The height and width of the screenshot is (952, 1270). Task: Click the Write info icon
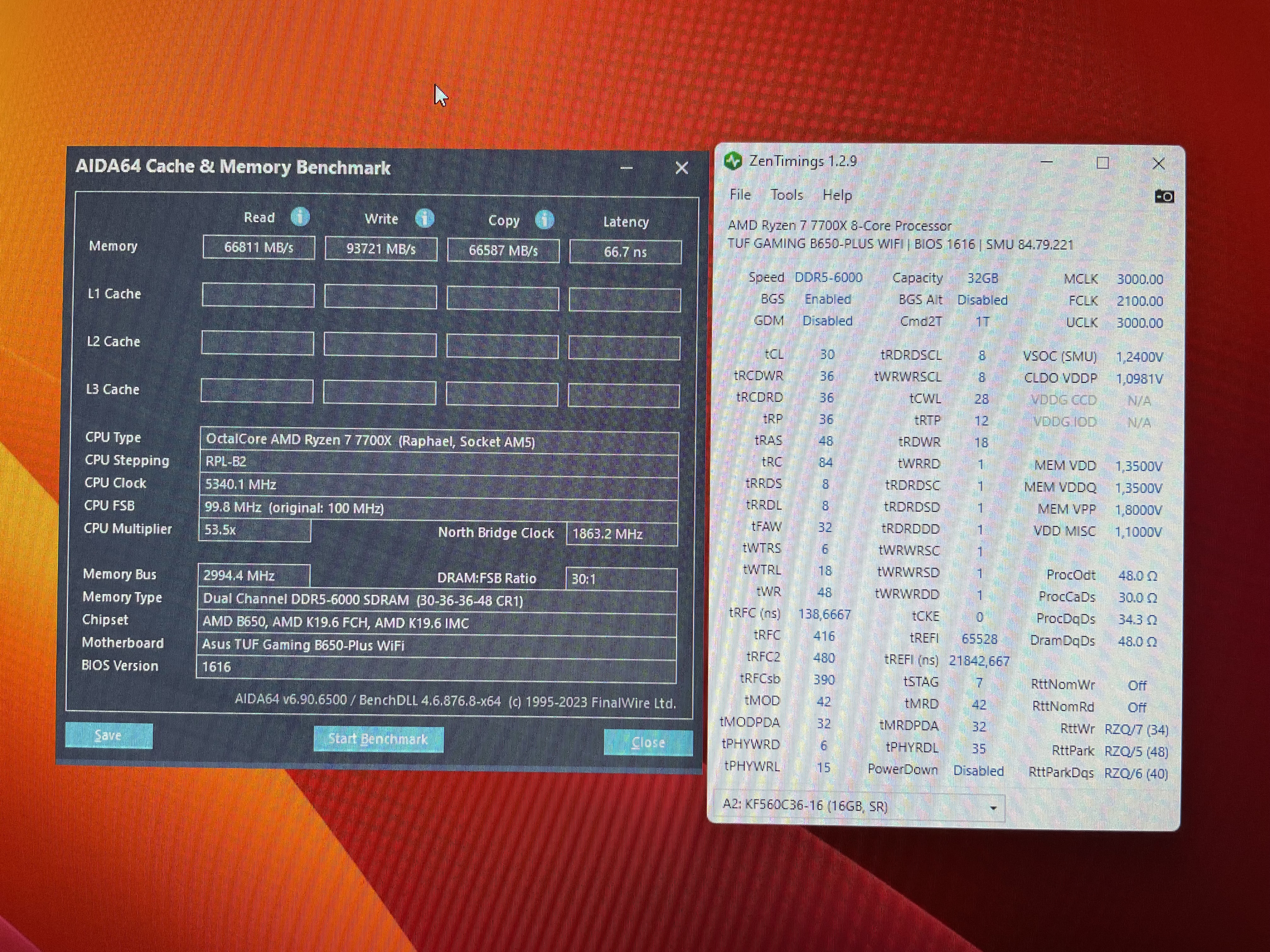coord(424,218)
